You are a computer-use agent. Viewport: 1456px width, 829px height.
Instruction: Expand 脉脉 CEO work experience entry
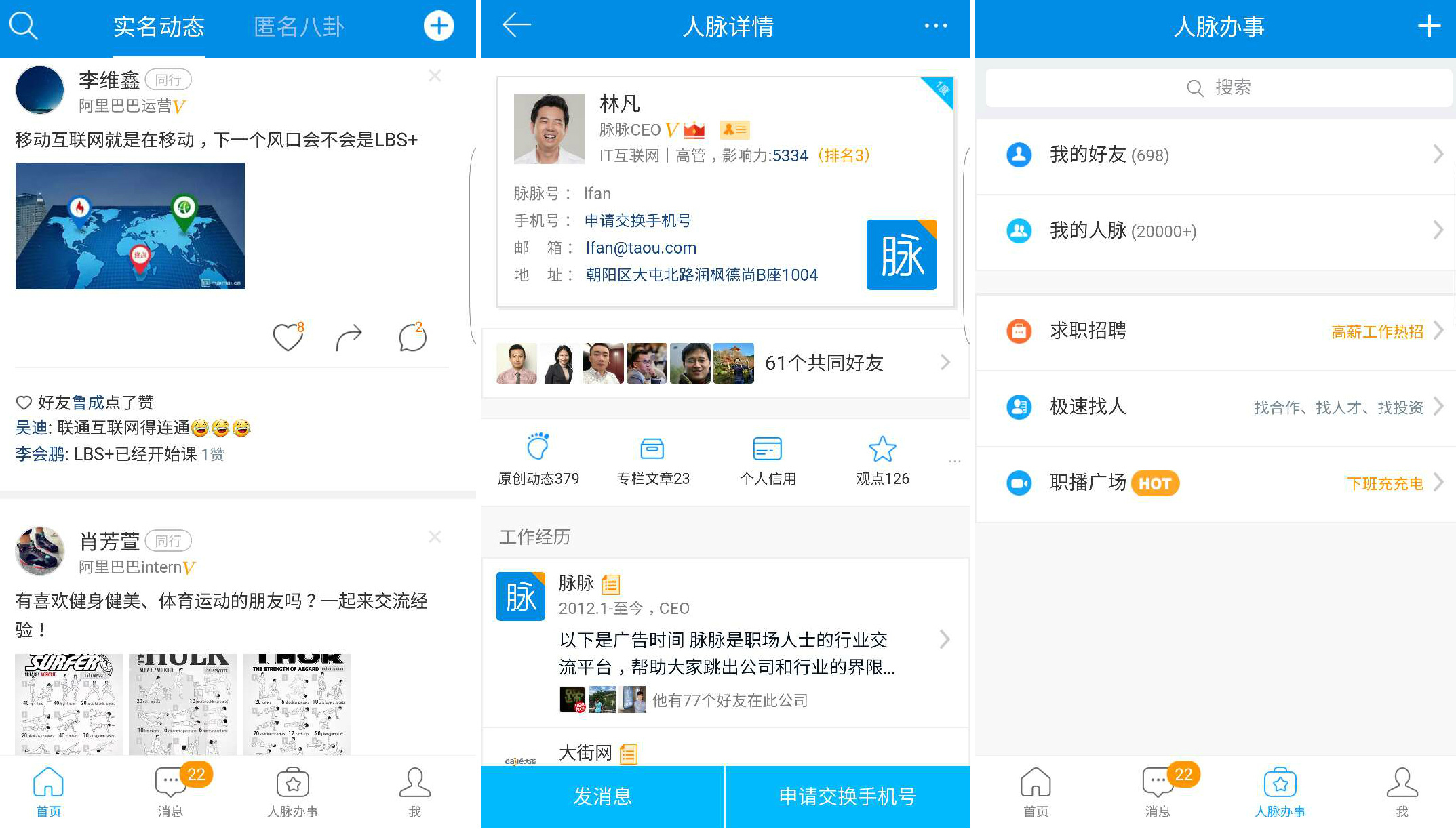[944, 639]
